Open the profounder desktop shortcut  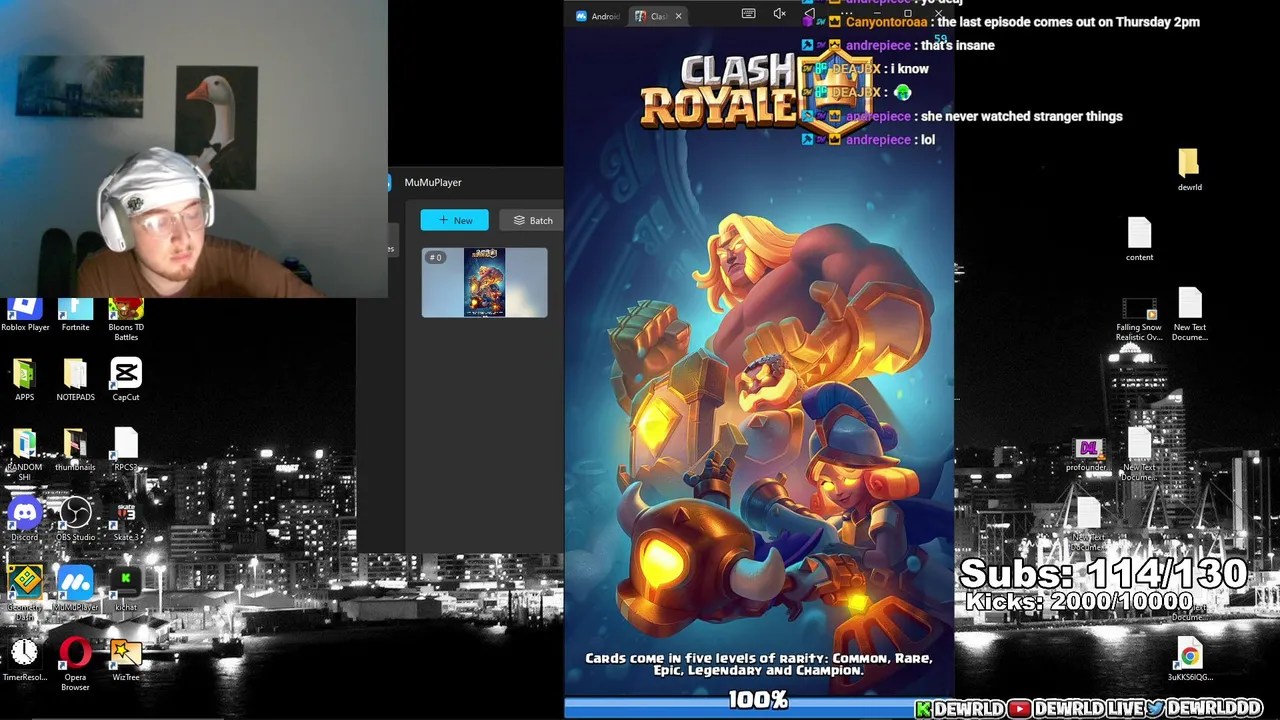1087,455
